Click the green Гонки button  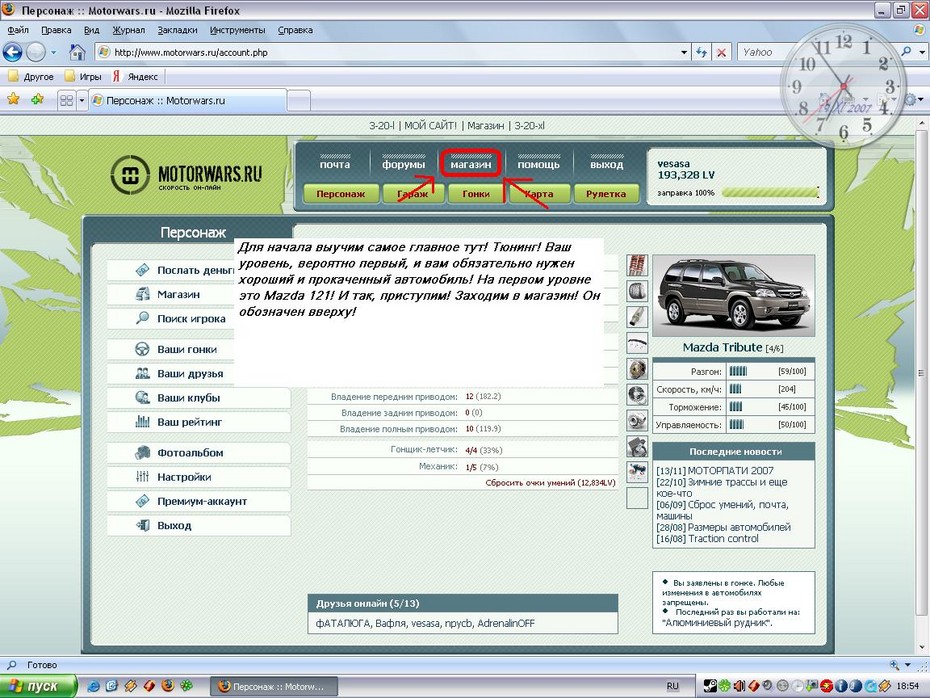tap(476, 194)
